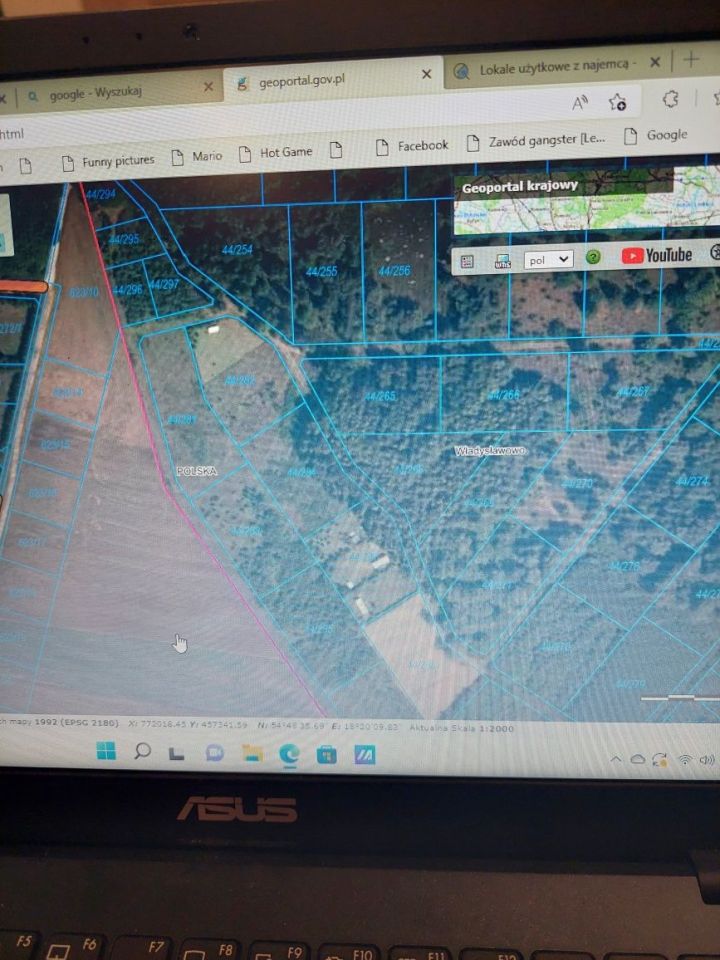Open Windows Search from the taskbar

point(142,751)
